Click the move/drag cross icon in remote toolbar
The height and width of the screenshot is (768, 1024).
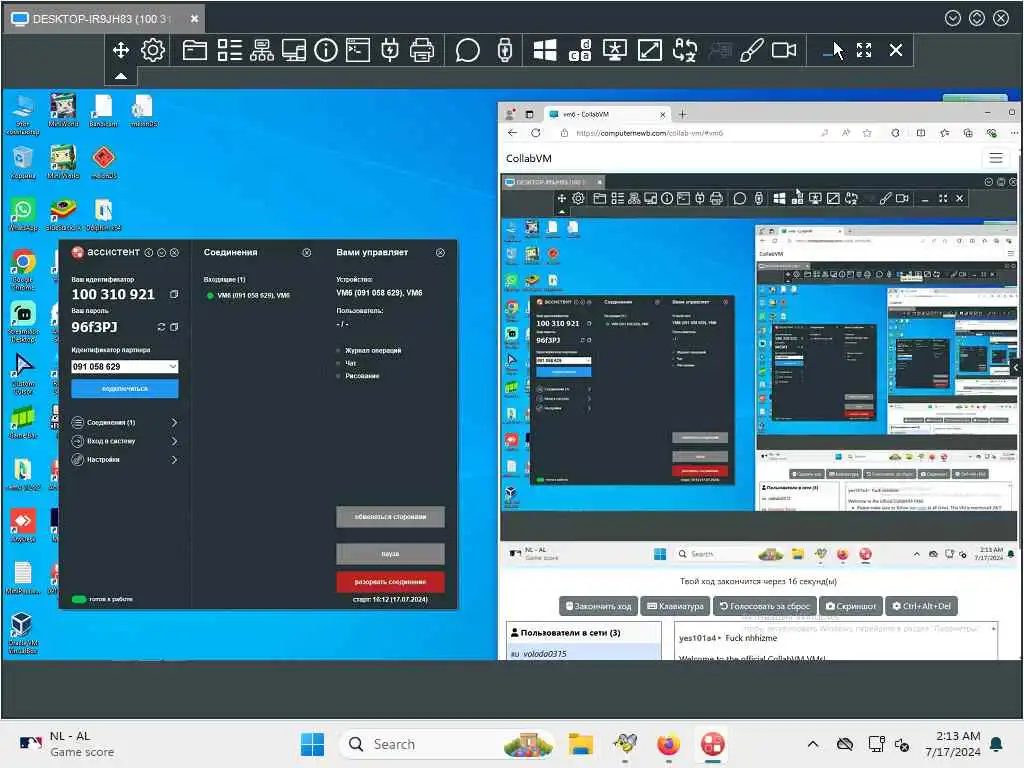click(121, 50)
